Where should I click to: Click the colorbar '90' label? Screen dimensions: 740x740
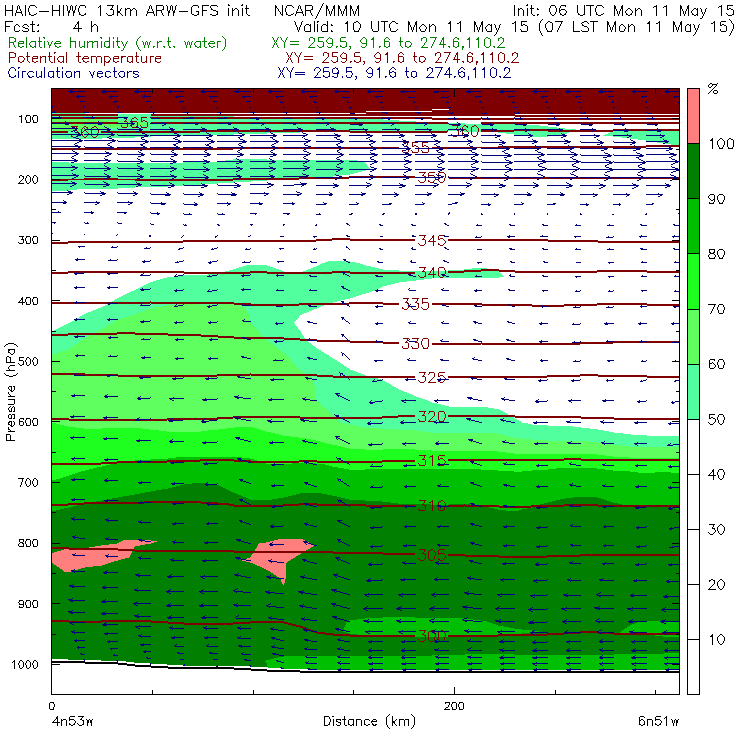point(716,199)
